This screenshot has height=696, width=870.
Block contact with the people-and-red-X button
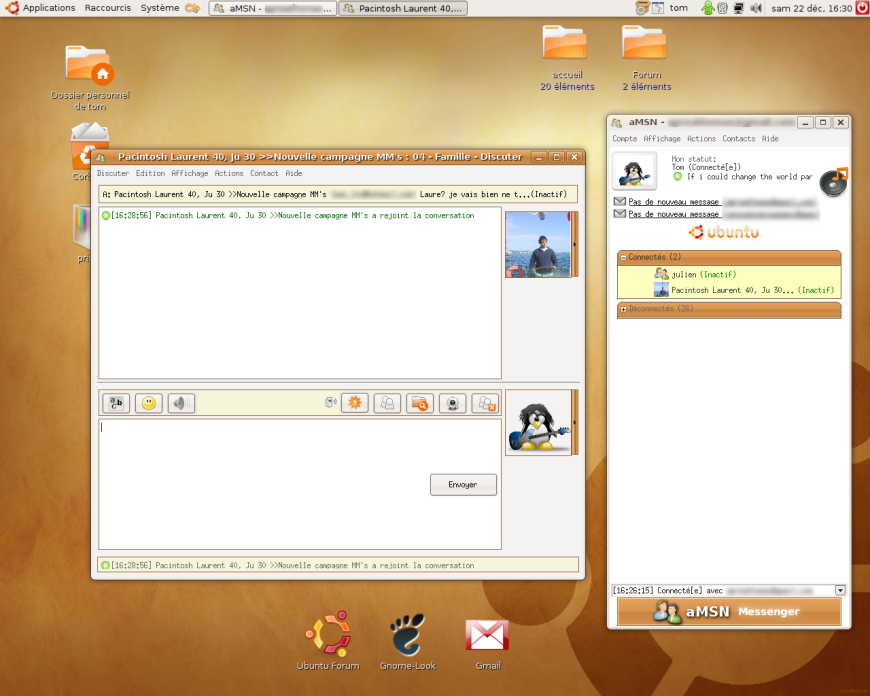[485, 403]
